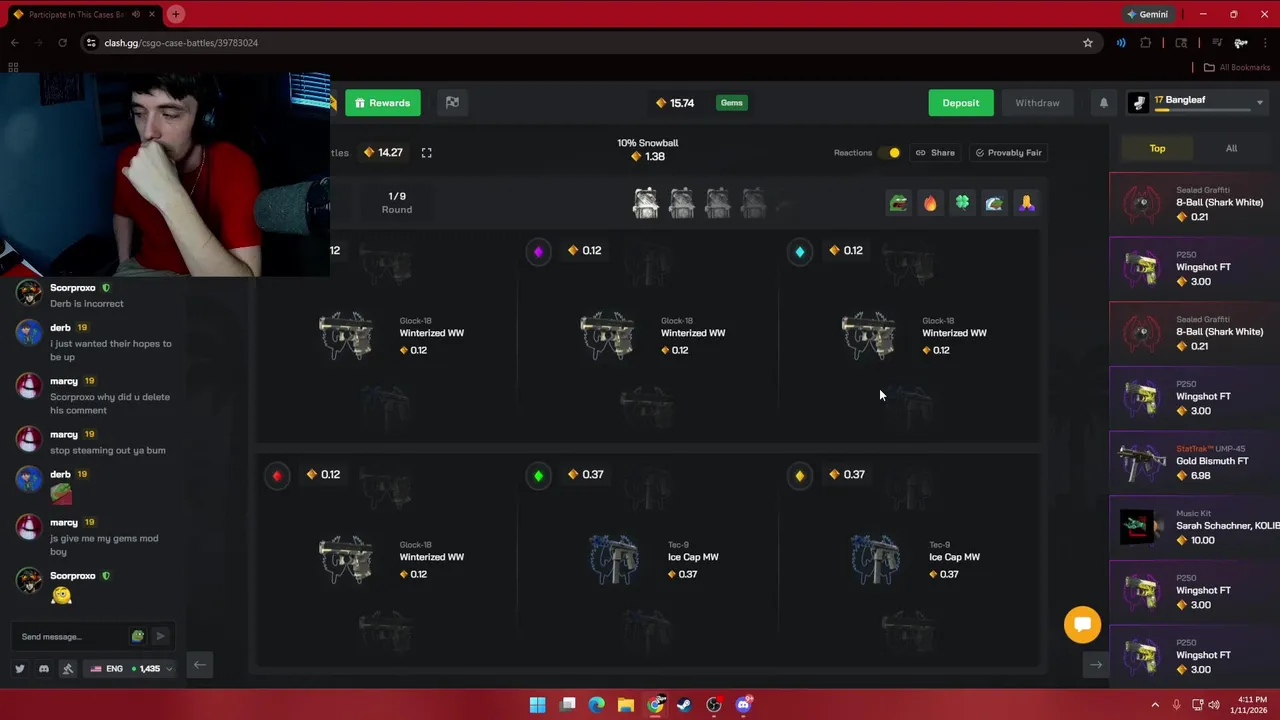The image size is (1280, 720).
Task: Switch to the All drops tab
Action: [x=1231, y=148]
